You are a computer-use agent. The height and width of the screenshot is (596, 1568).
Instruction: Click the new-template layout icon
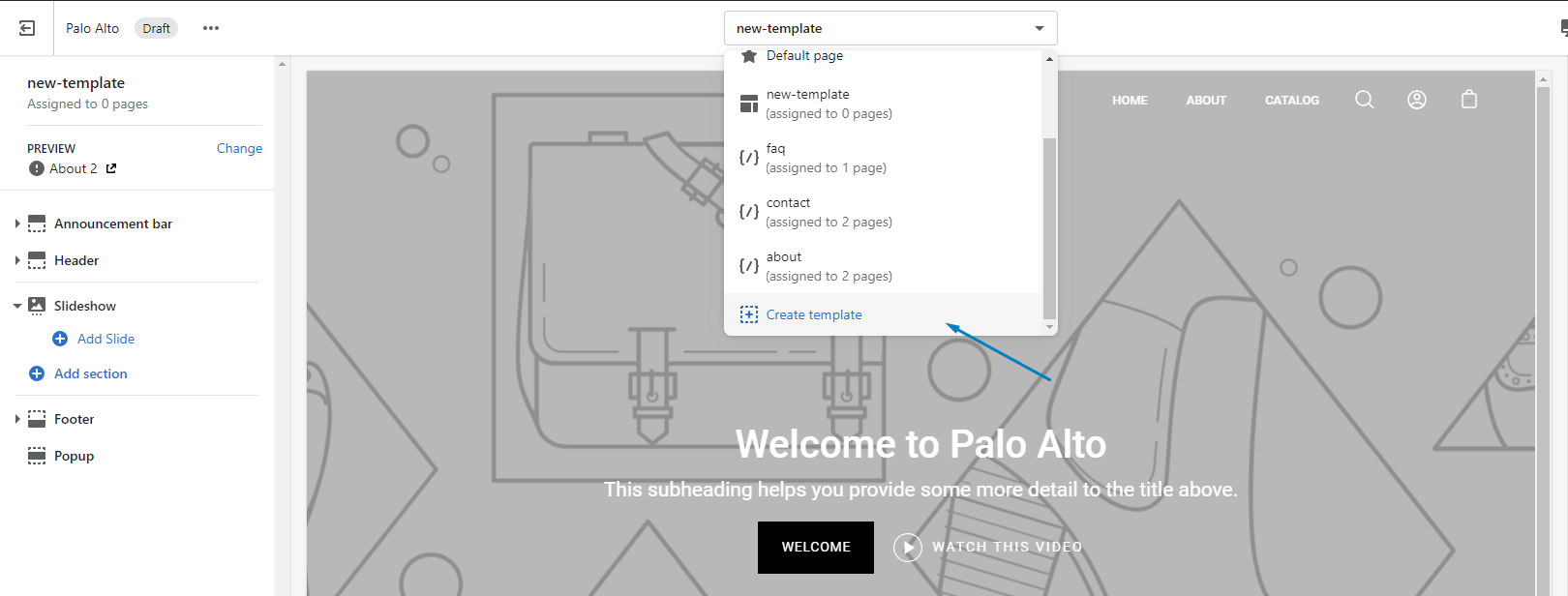click(x=749, y=104)
